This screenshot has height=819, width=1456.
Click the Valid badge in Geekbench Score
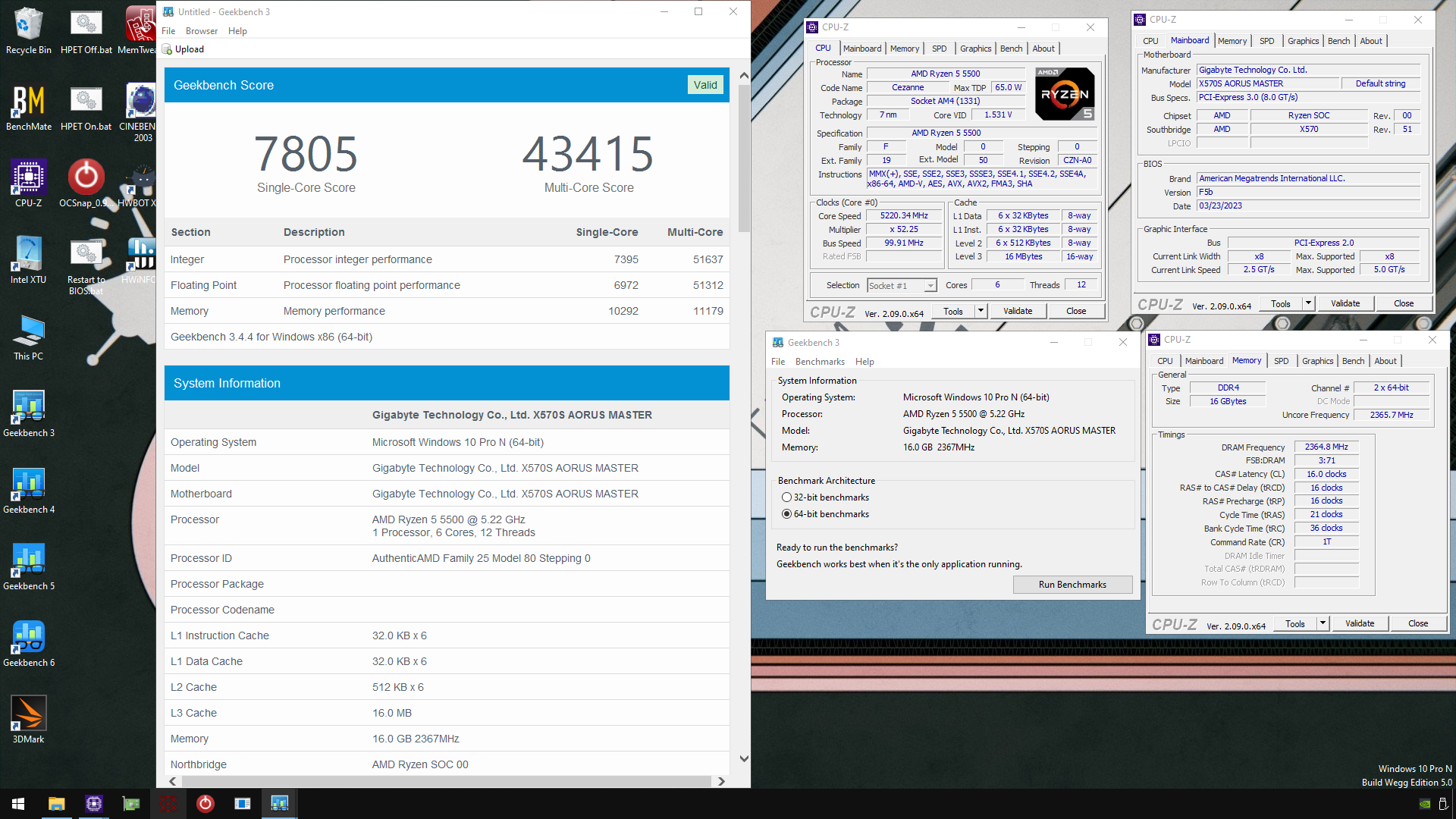[705, 85]
